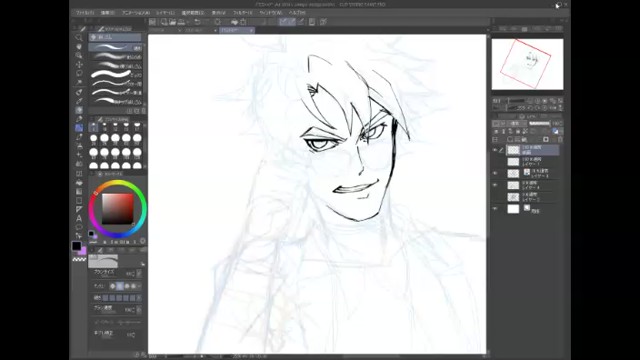Open the File menu
The width and height of the screenshot is (640, 360).
click(x=85, y=13)
